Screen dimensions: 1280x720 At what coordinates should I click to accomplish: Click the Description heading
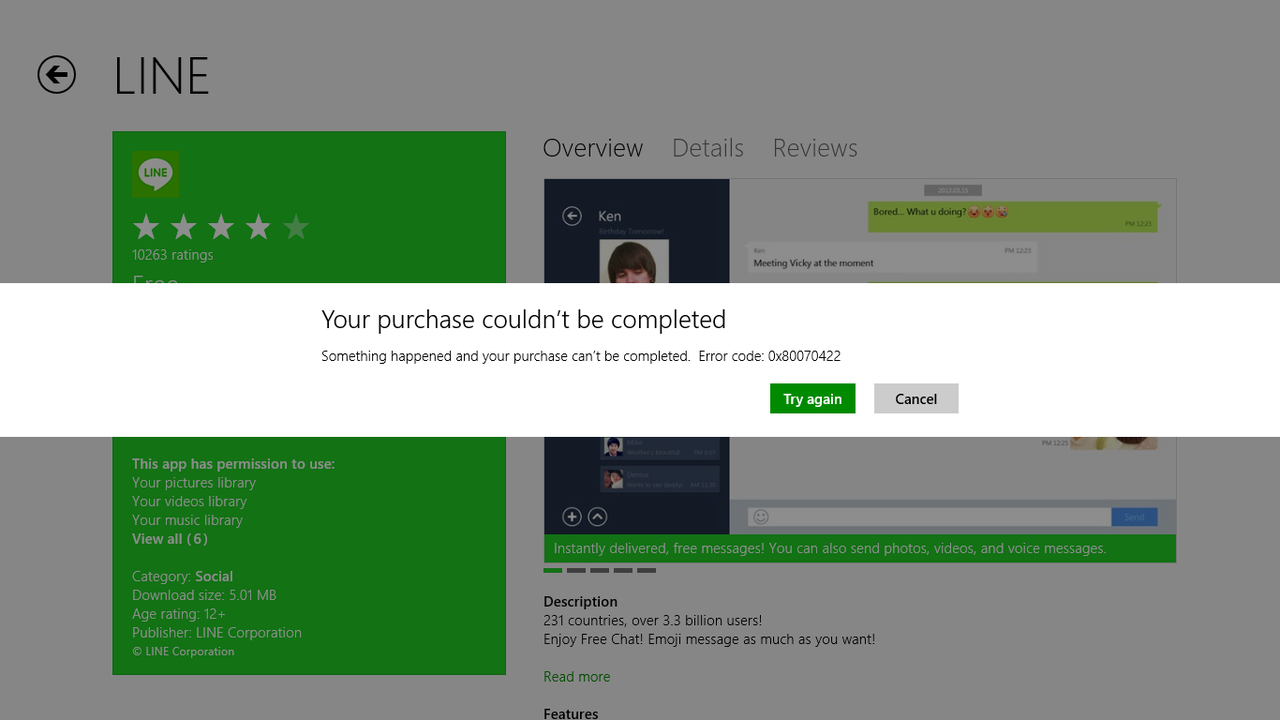pos(581,602)
